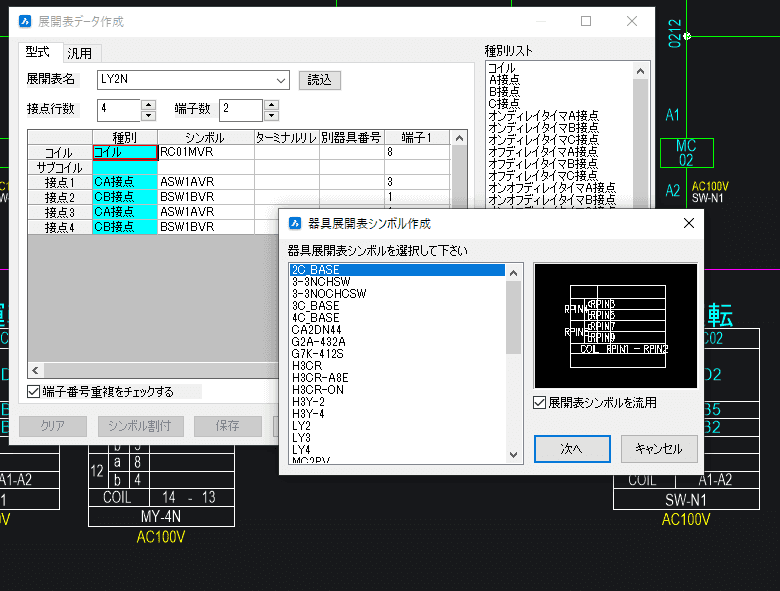Click the MC 02 symbol in drawing
This screenshot has height=591, width=780.
tap(686, 153)
